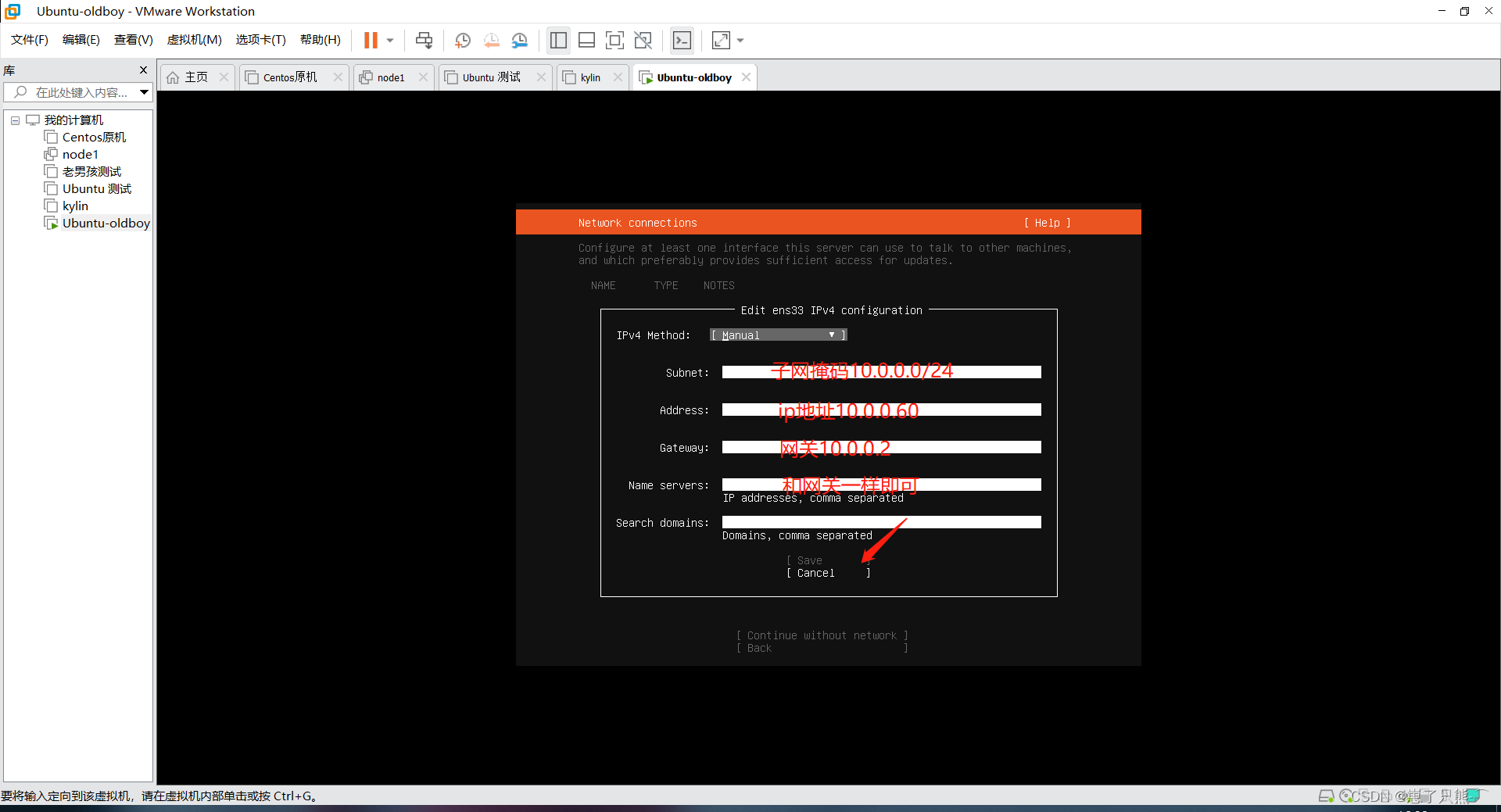Open the 帮助(H) menu

click(x=321, y=40)
